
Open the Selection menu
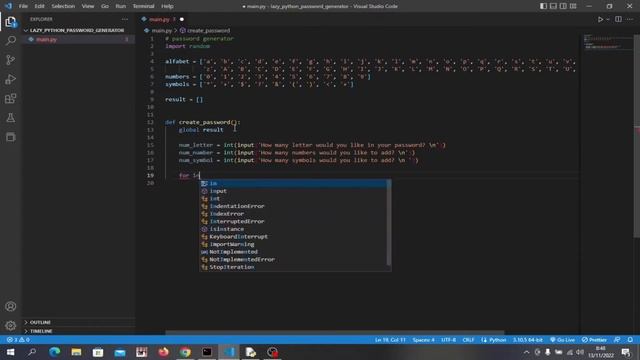pos(63,6)
